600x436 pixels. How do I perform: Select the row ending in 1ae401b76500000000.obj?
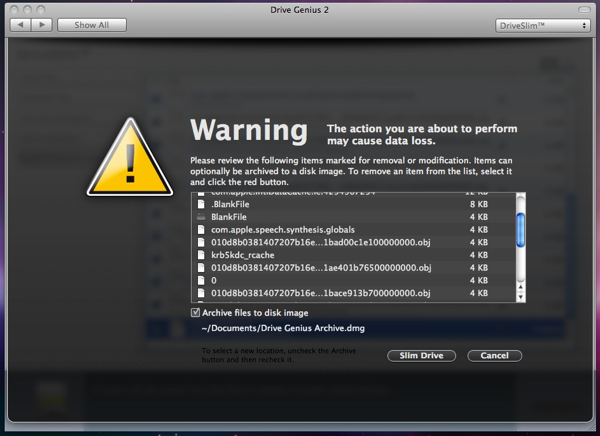[320, 268]
